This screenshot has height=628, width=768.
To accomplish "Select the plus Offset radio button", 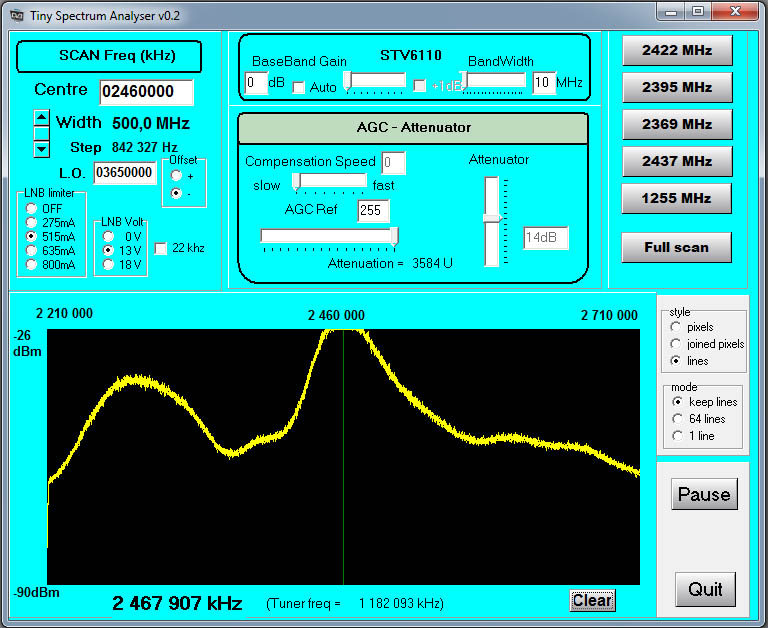I will [176, 175].
